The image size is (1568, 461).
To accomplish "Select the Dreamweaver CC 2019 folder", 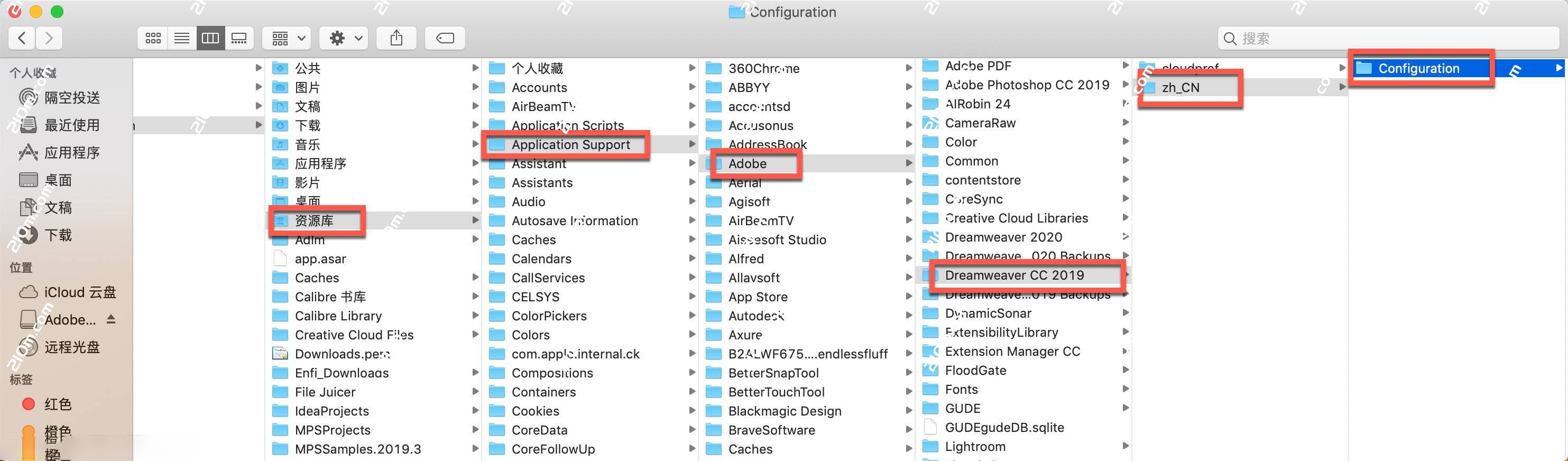I will click(1024, 275).
